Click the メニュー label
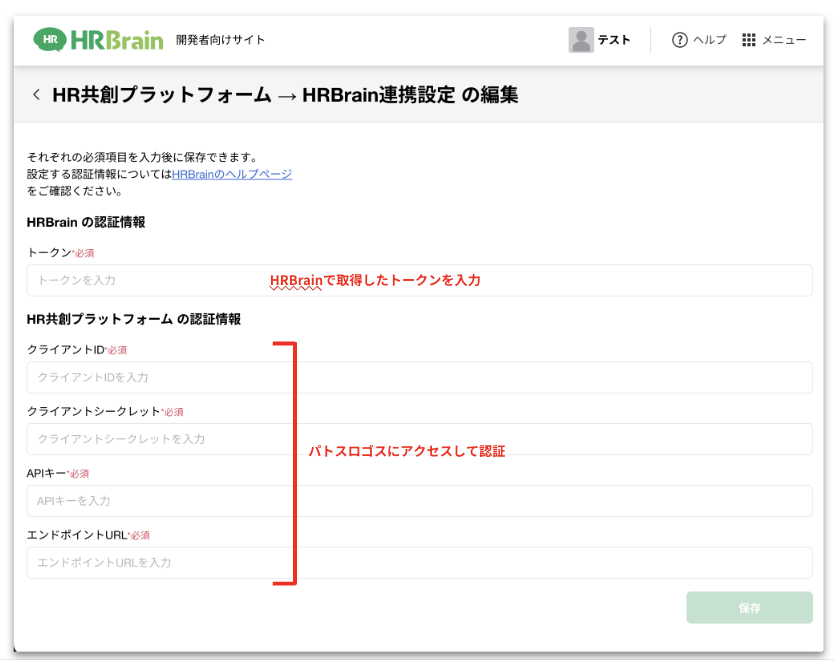Viewport: 834px width, 660px height. (x=784, y=40)
